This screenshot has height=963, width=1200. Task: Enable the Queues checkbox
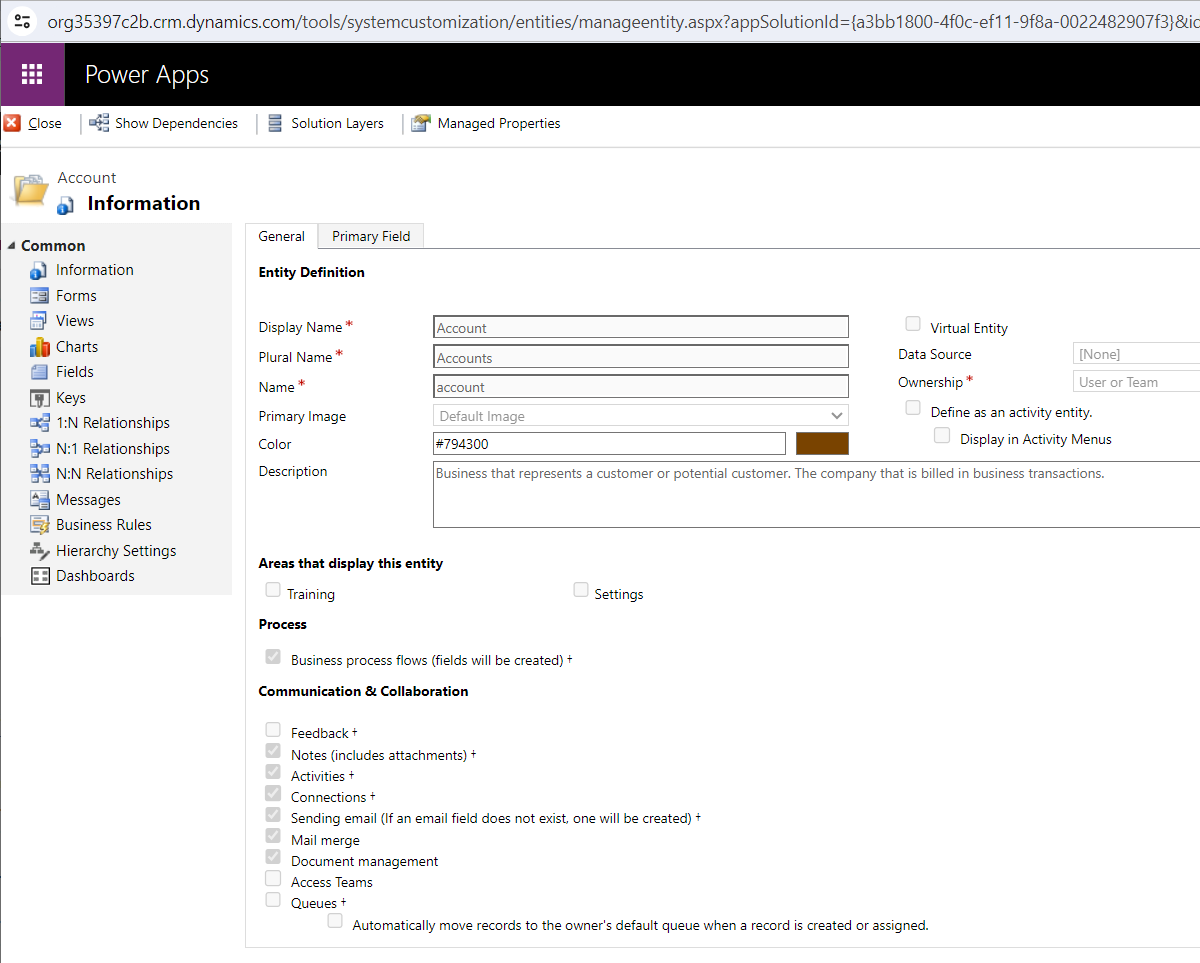coord(273,900)
